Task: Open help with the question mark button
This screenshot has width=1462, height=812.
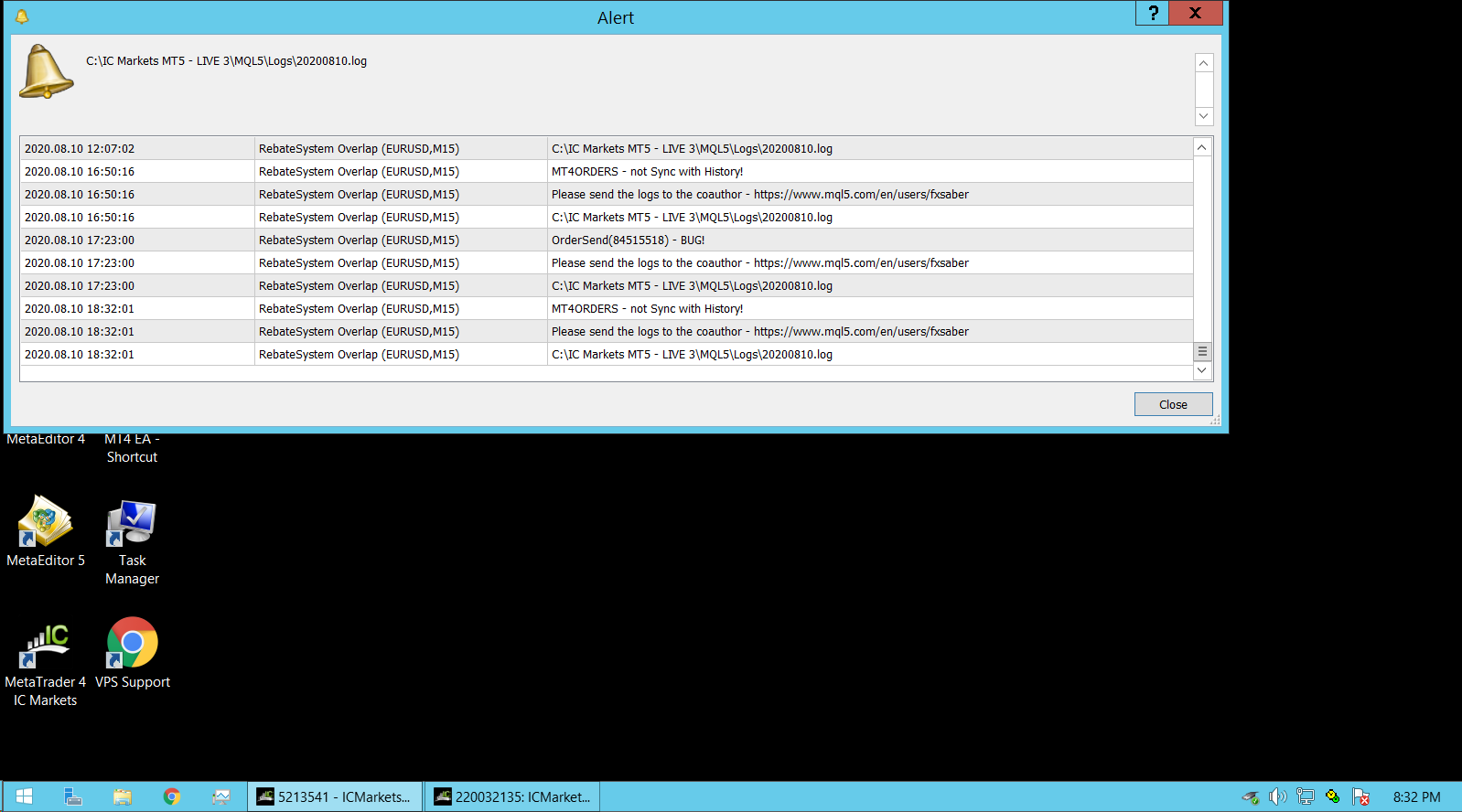Action: coord(1153,13)
